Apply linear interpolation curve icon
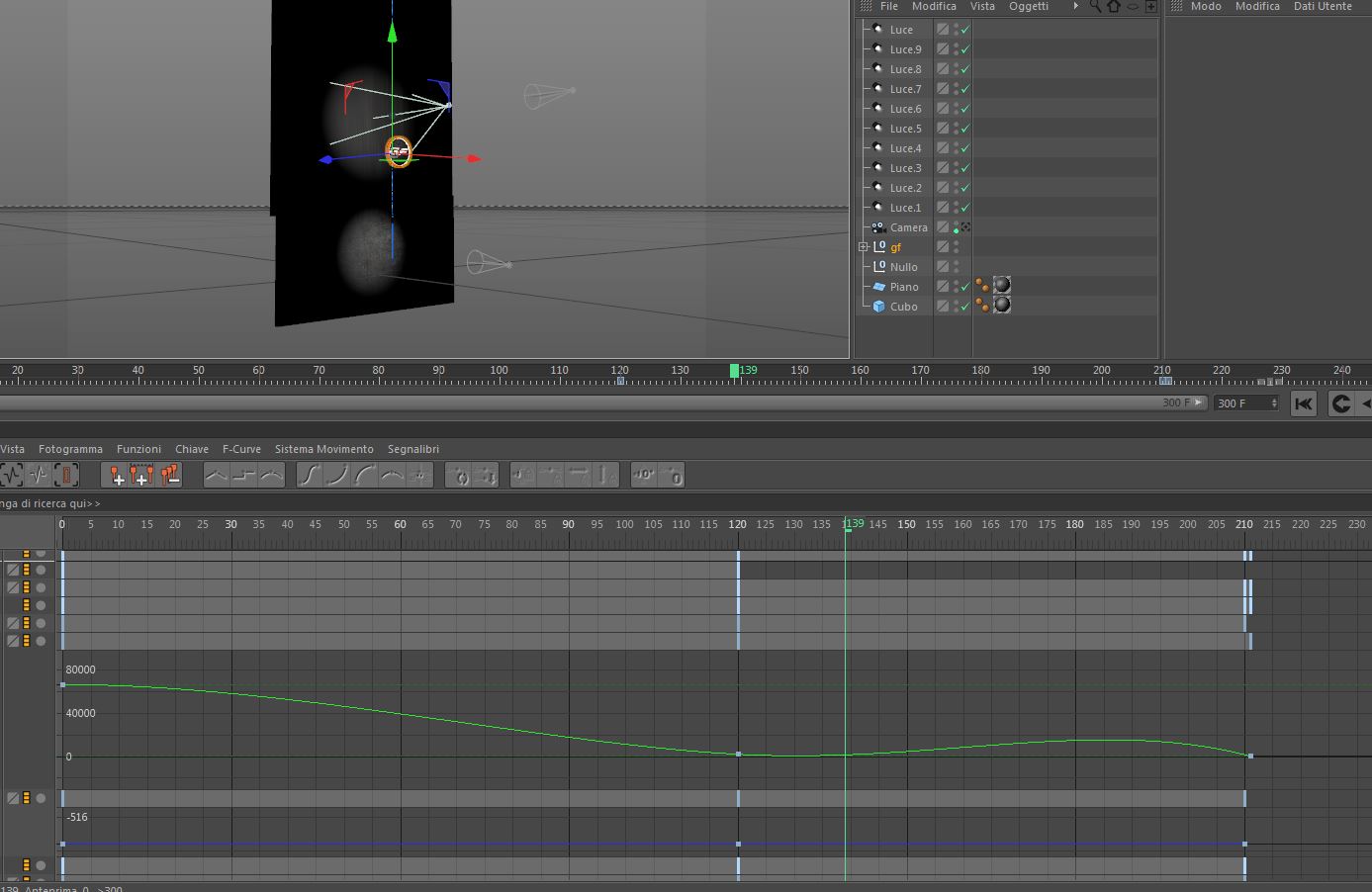Viewport: 1372px width, 892px height. click(216, 476)
